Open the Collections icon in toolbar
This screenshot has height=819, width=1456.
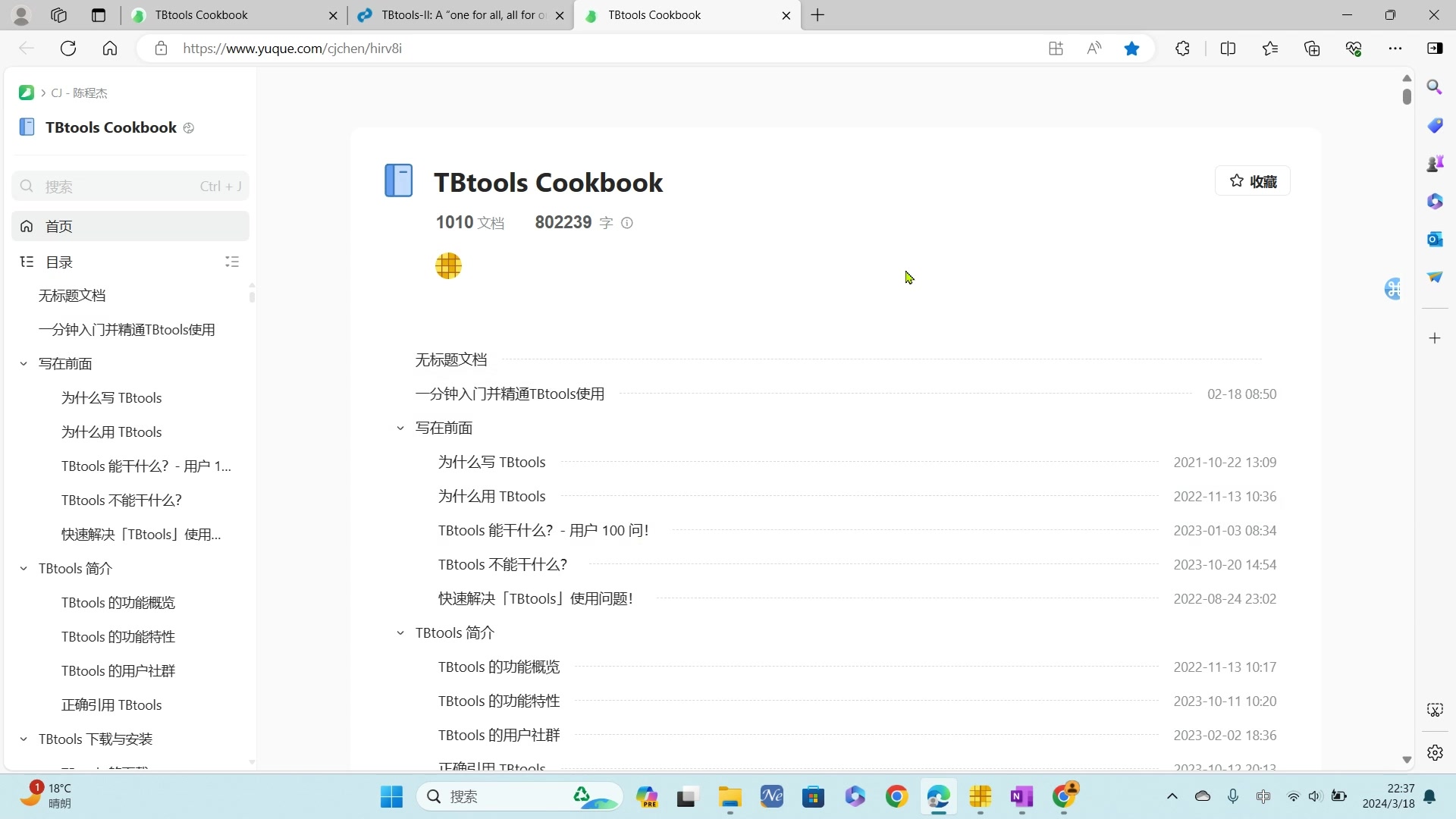click(1312, 49)
